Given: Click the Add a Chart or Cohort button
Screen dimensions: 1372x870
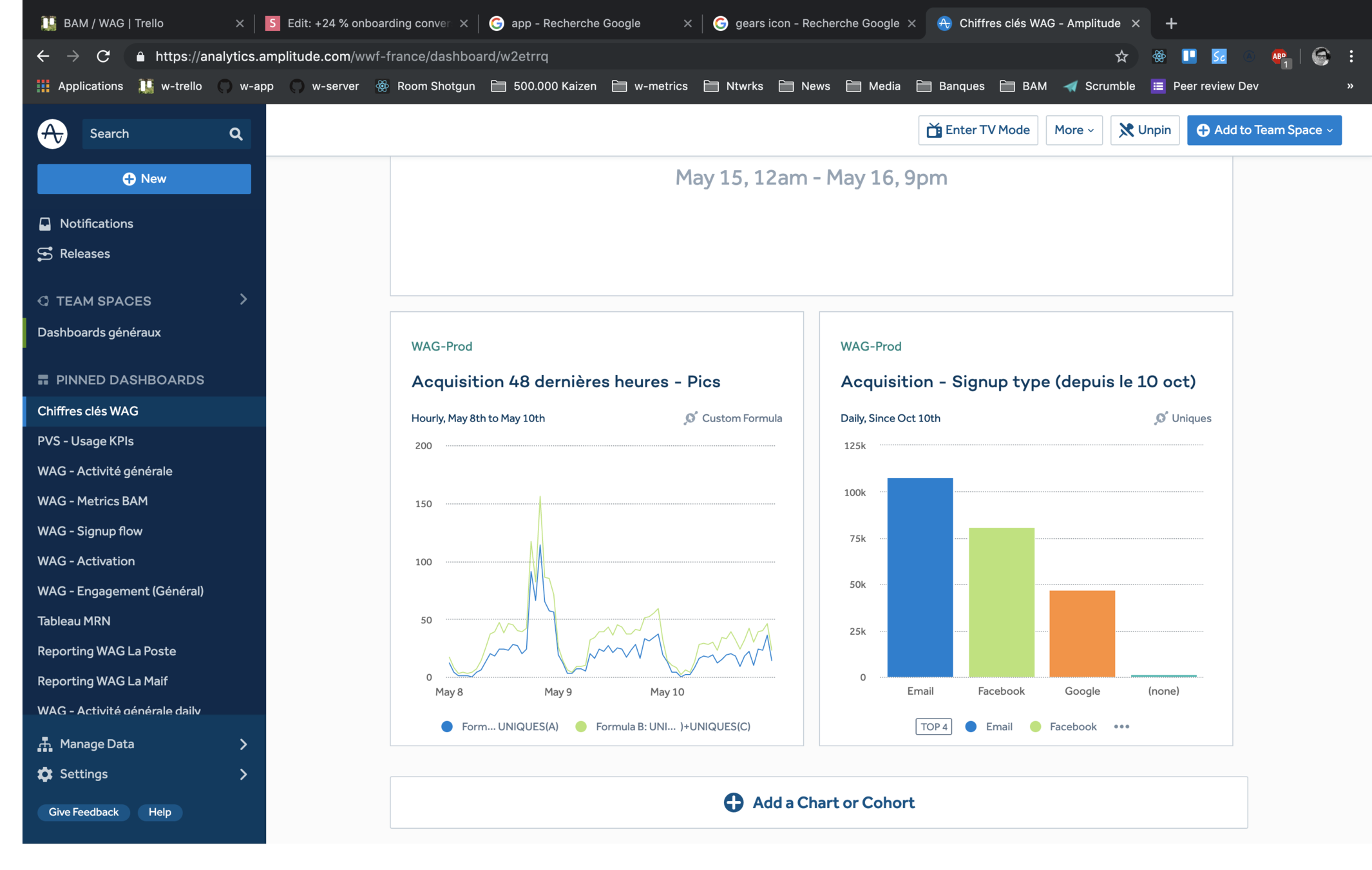Looking at the screenshot, I should pos(818,802).
